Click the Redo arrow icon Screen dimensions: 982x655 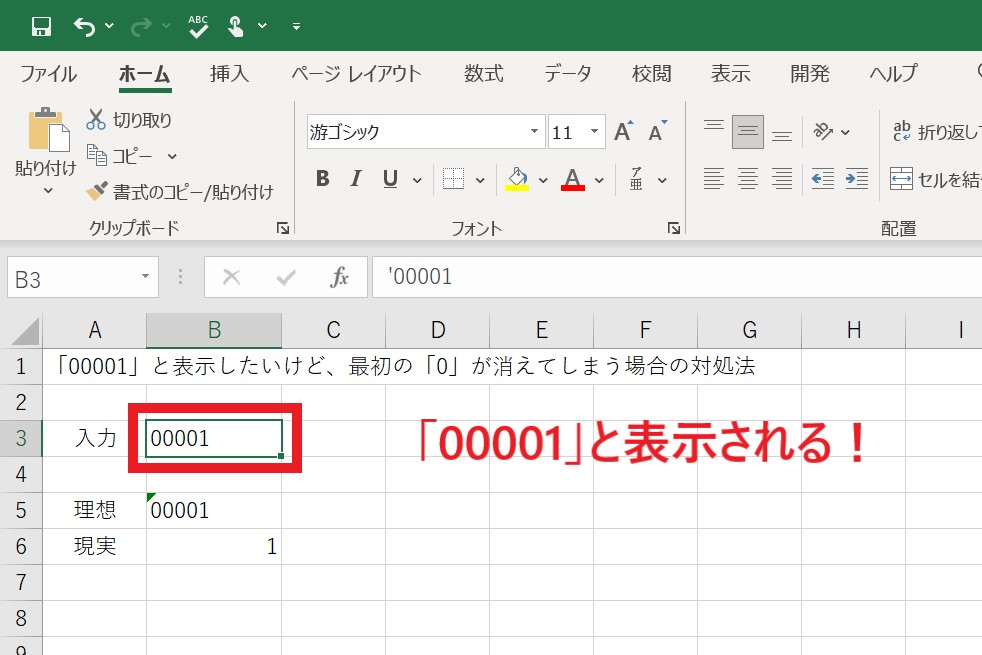coord(141,26)
